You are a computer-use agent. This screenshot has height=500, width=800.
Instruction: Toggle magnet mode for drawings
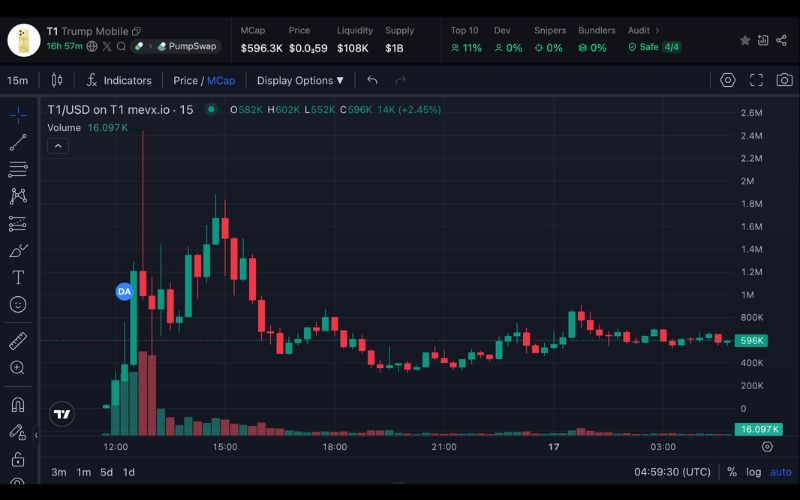[x=18, y=405]
